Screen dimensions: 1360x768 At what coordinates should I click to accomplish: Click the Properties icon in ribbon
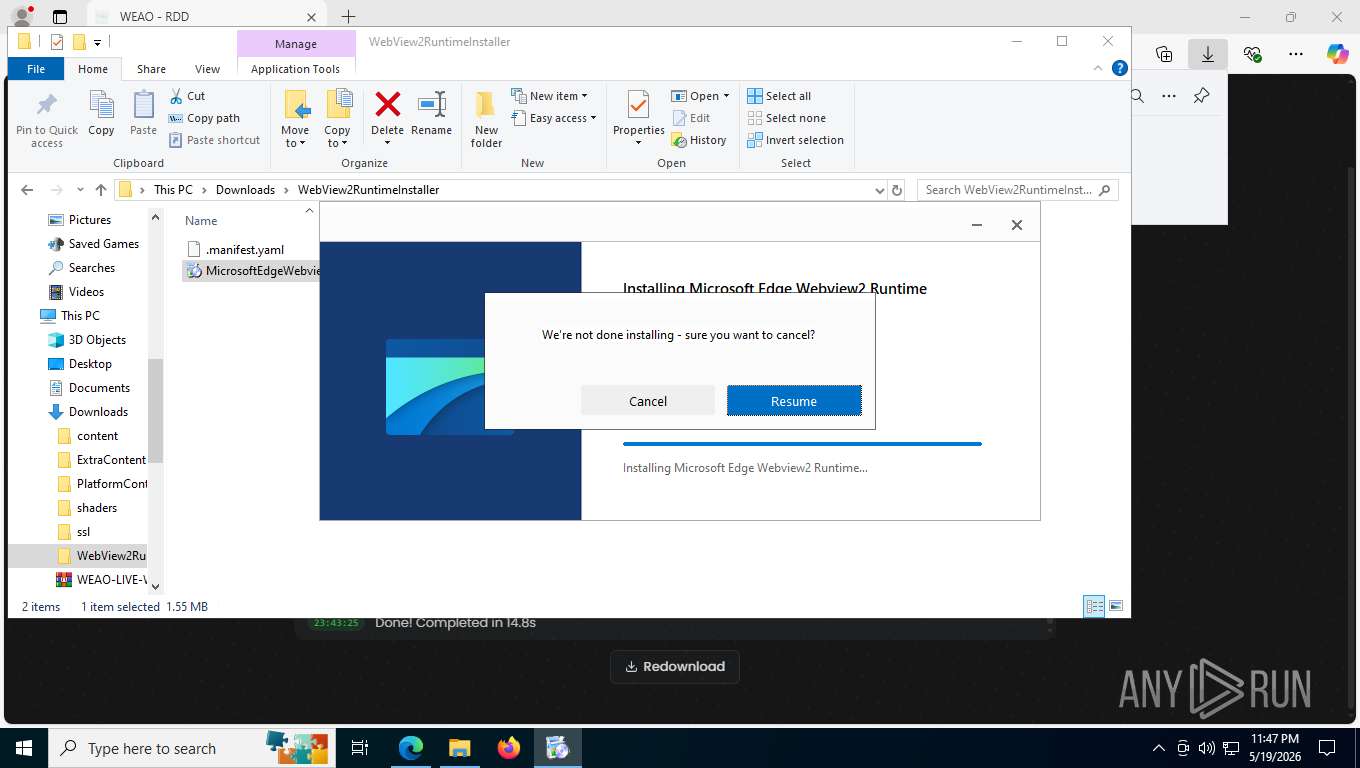pyautogui.click(x=639, y=117)
